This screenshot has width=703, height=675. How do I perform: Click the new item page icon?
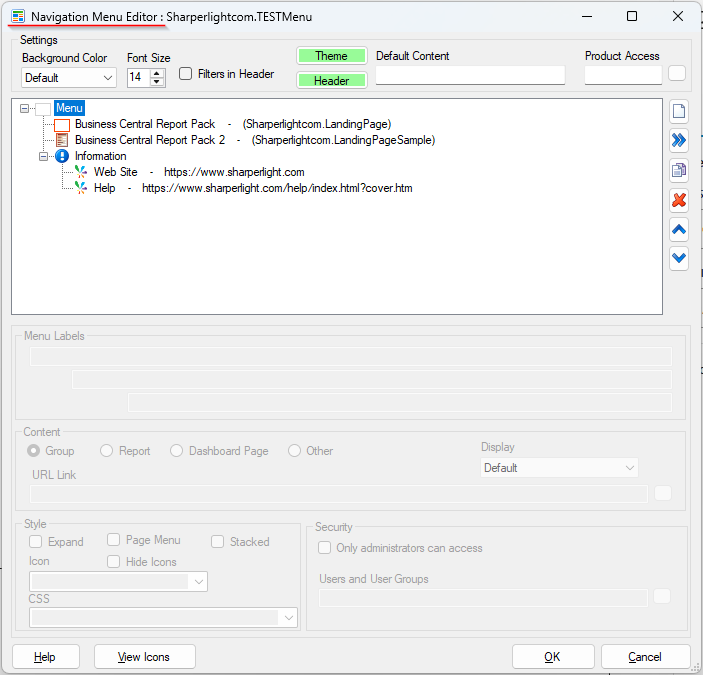(x=679, y=111)
